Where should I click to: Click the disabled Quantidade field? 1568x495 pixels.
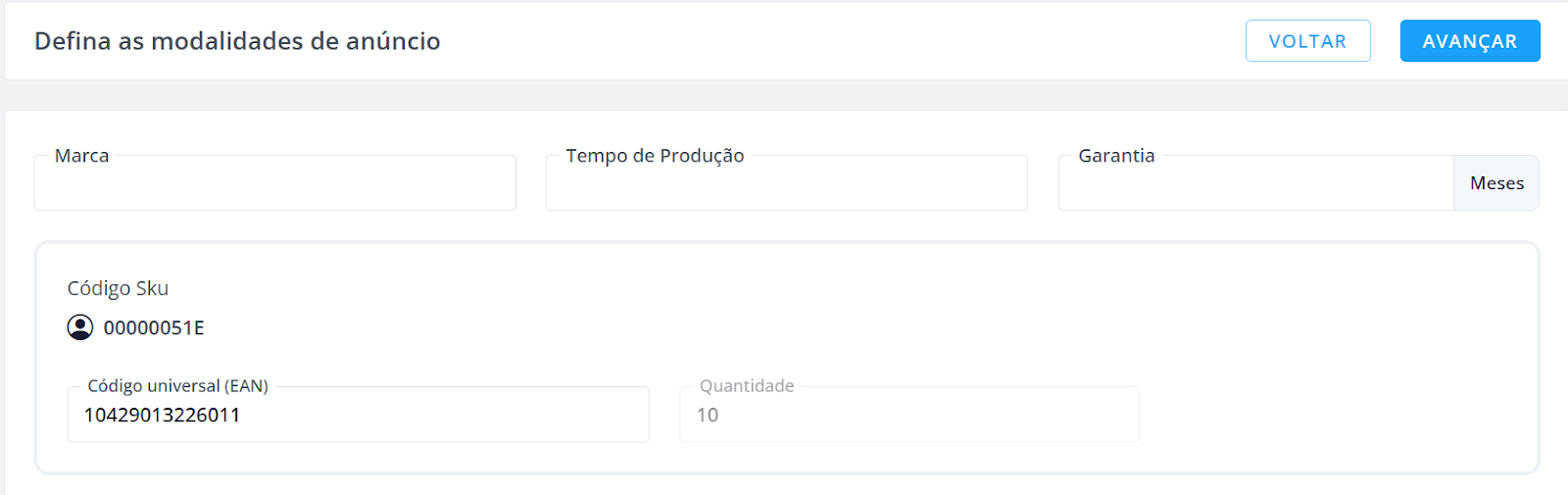coord(909,415)
